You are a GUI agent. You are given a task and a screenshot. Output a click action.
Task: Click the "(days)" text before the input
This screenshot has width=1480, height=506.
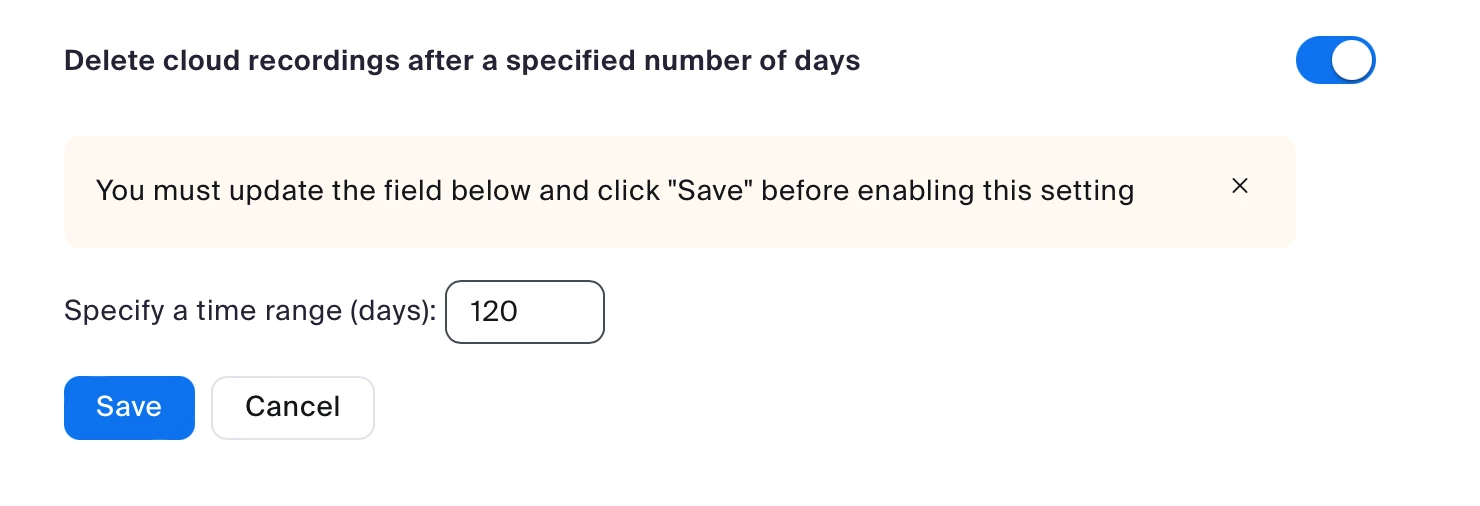point(391,311)
